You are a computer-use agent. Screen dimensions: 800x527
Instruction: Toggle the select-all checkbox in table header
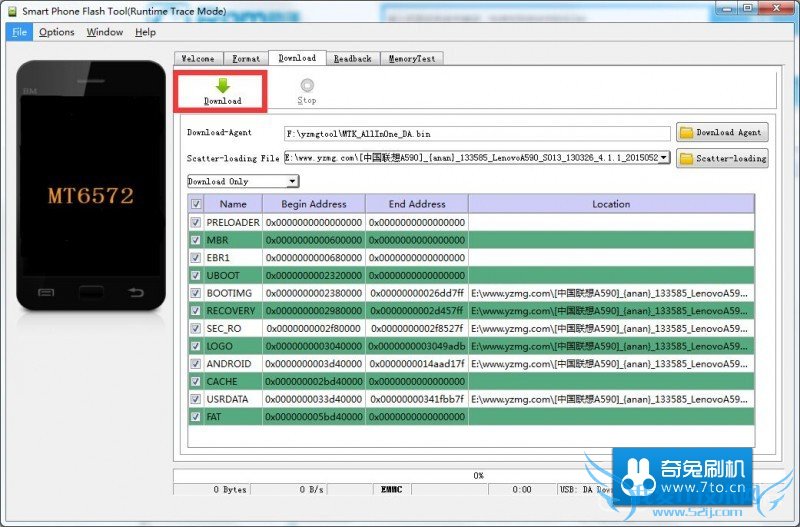pos(196,204)
